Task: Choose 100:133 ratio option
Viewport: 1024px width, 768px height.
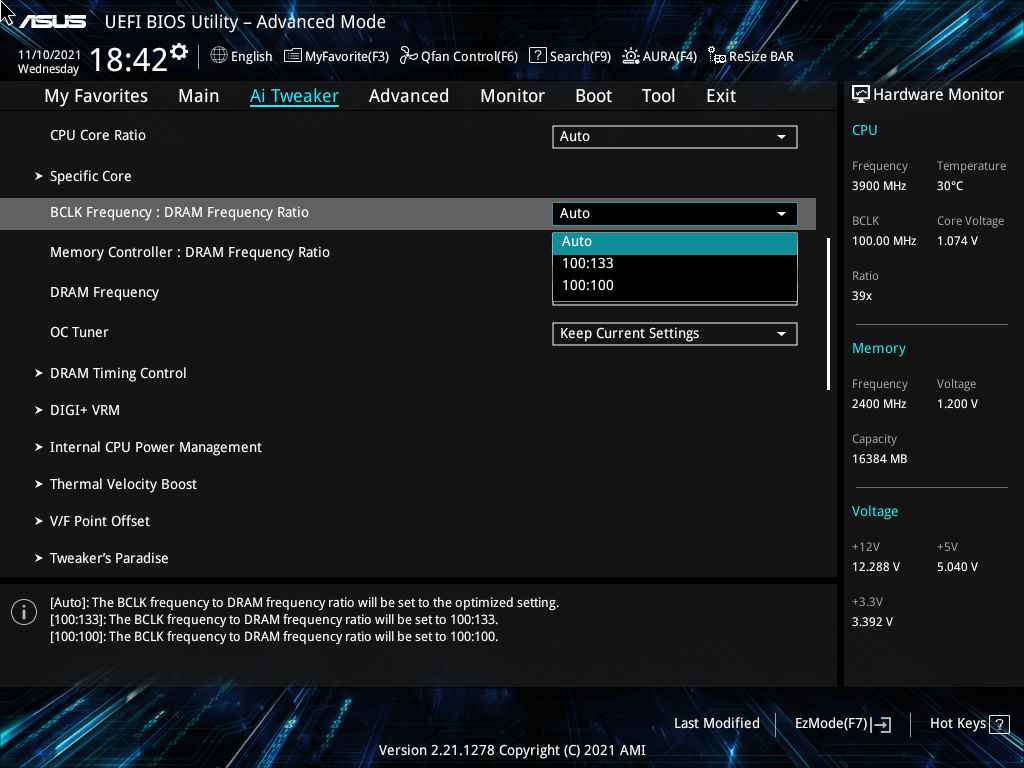Action: click(675, 264)
